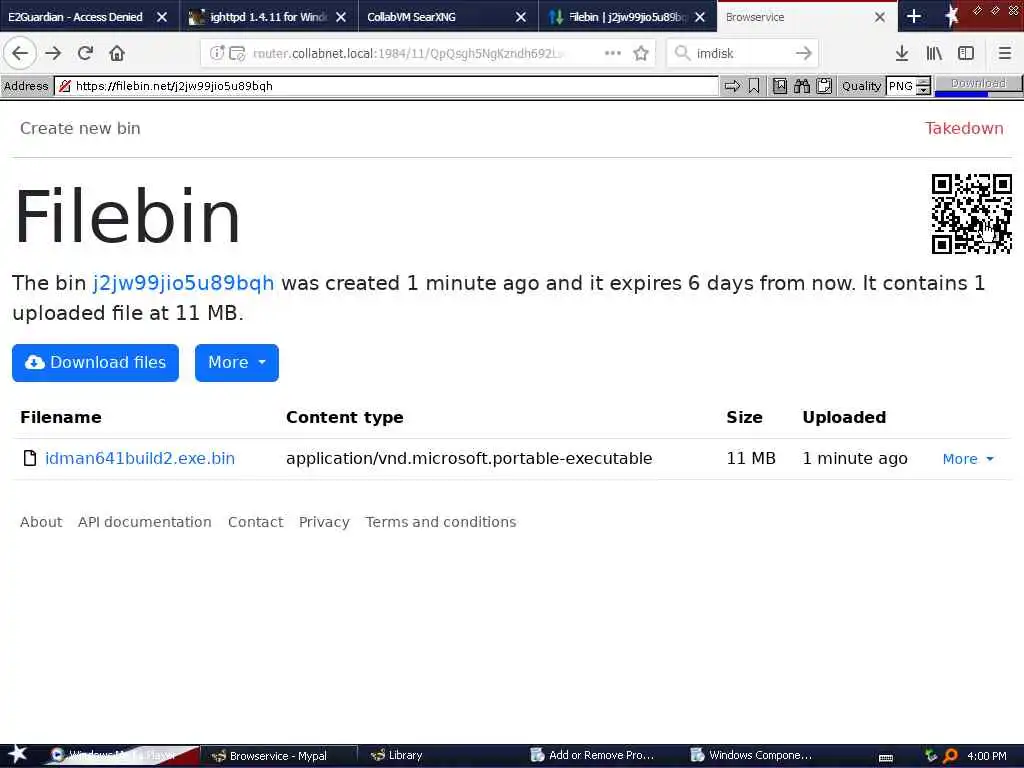The height and width of the screenshot is (768, 1024).
Task: Click the 4:00 PM taskbar clock
Action: pos(987,756)
